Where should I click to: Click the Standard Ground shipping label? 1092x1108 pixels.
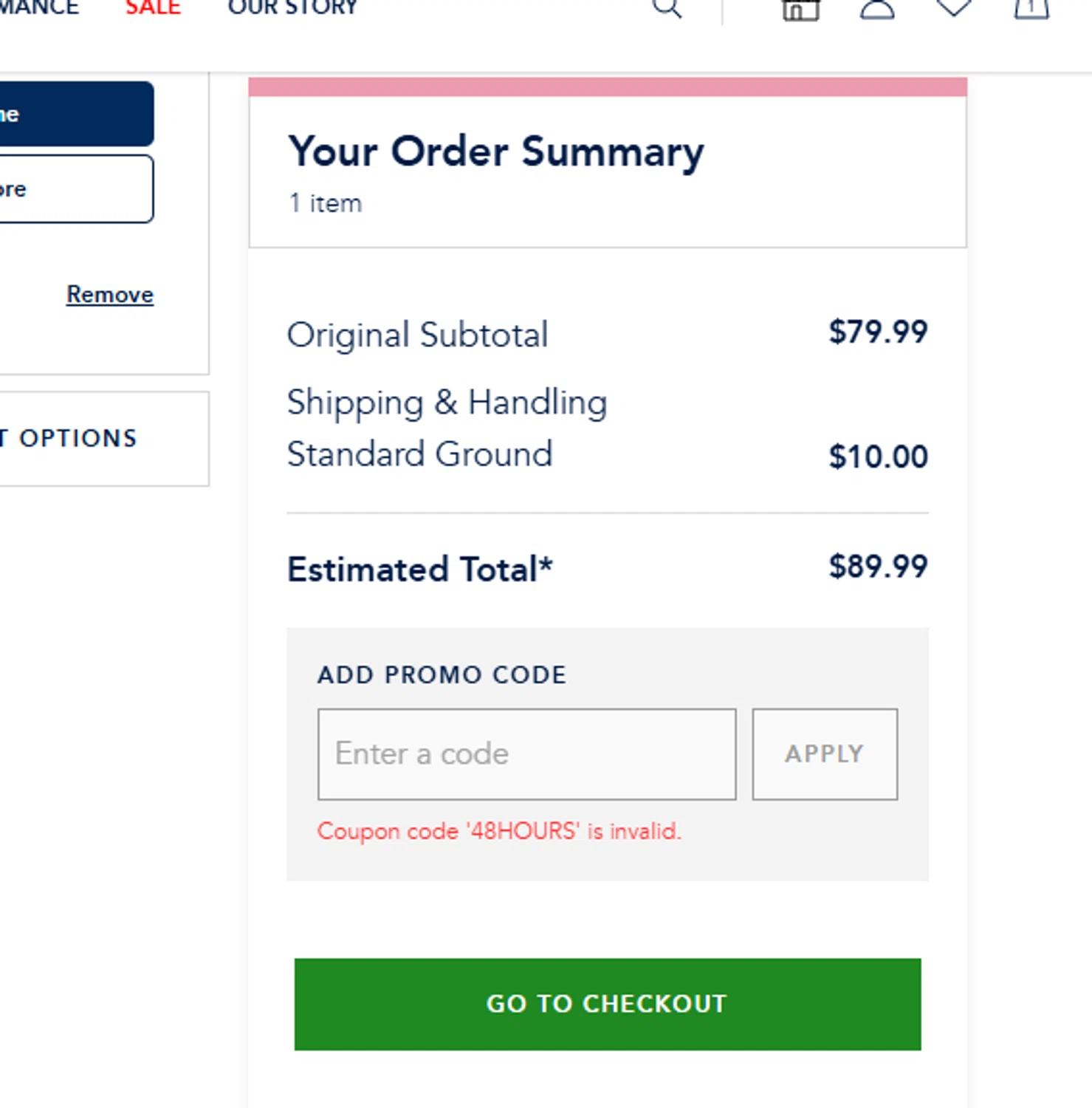coord(419,454)
